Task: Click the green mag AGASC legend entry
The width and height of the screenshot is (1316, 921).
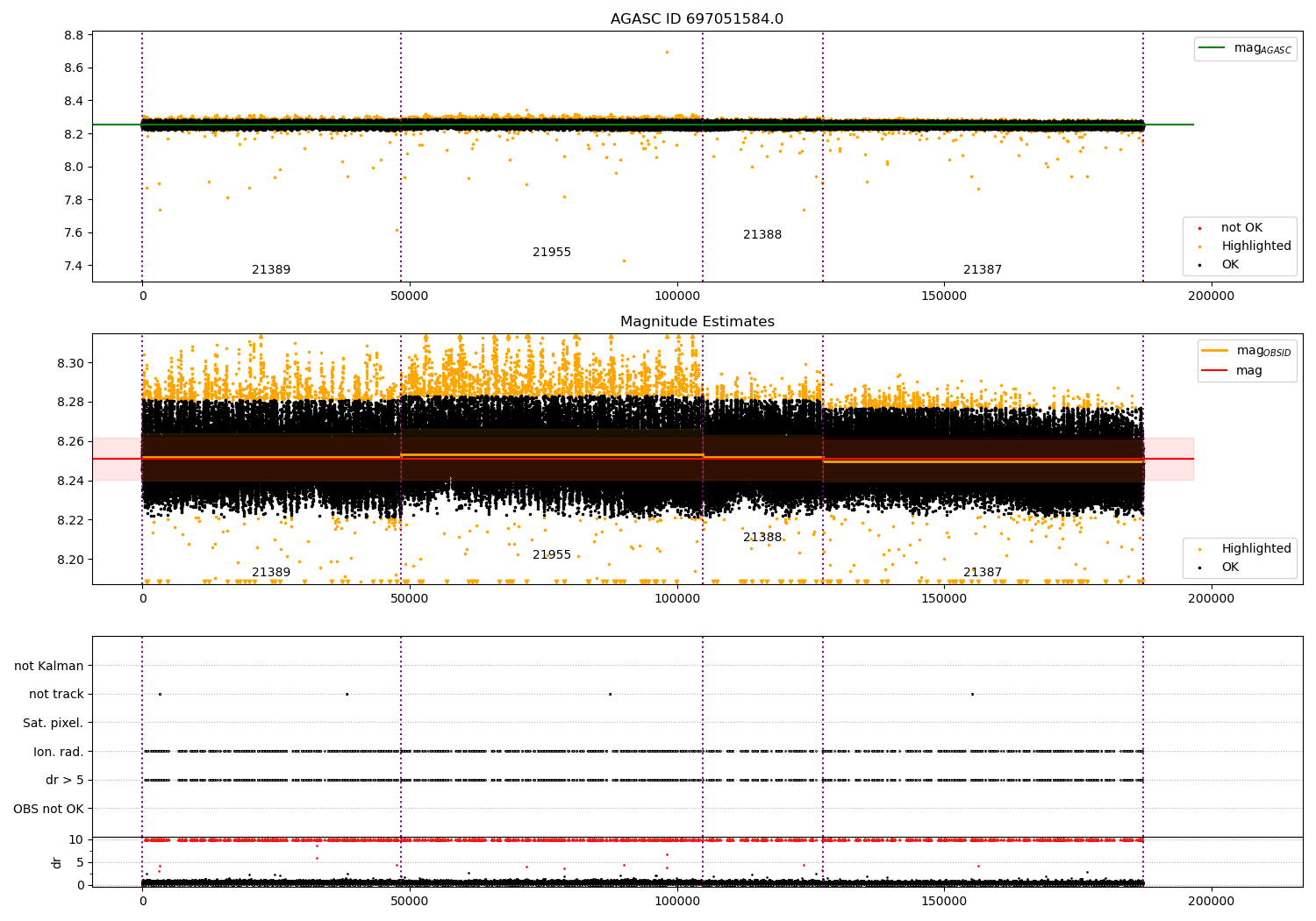Action: (1245, 48)
